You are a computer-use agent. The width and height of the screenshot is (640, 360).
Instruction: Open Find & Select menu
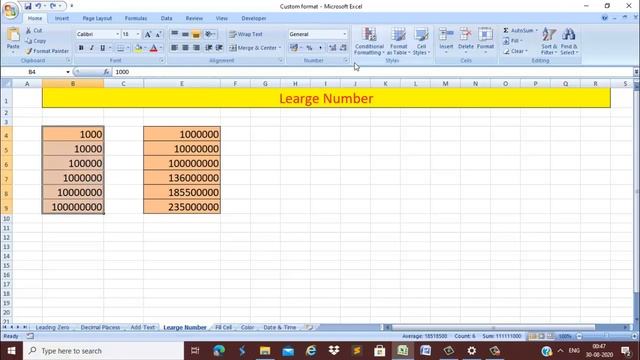coord(569,41)
